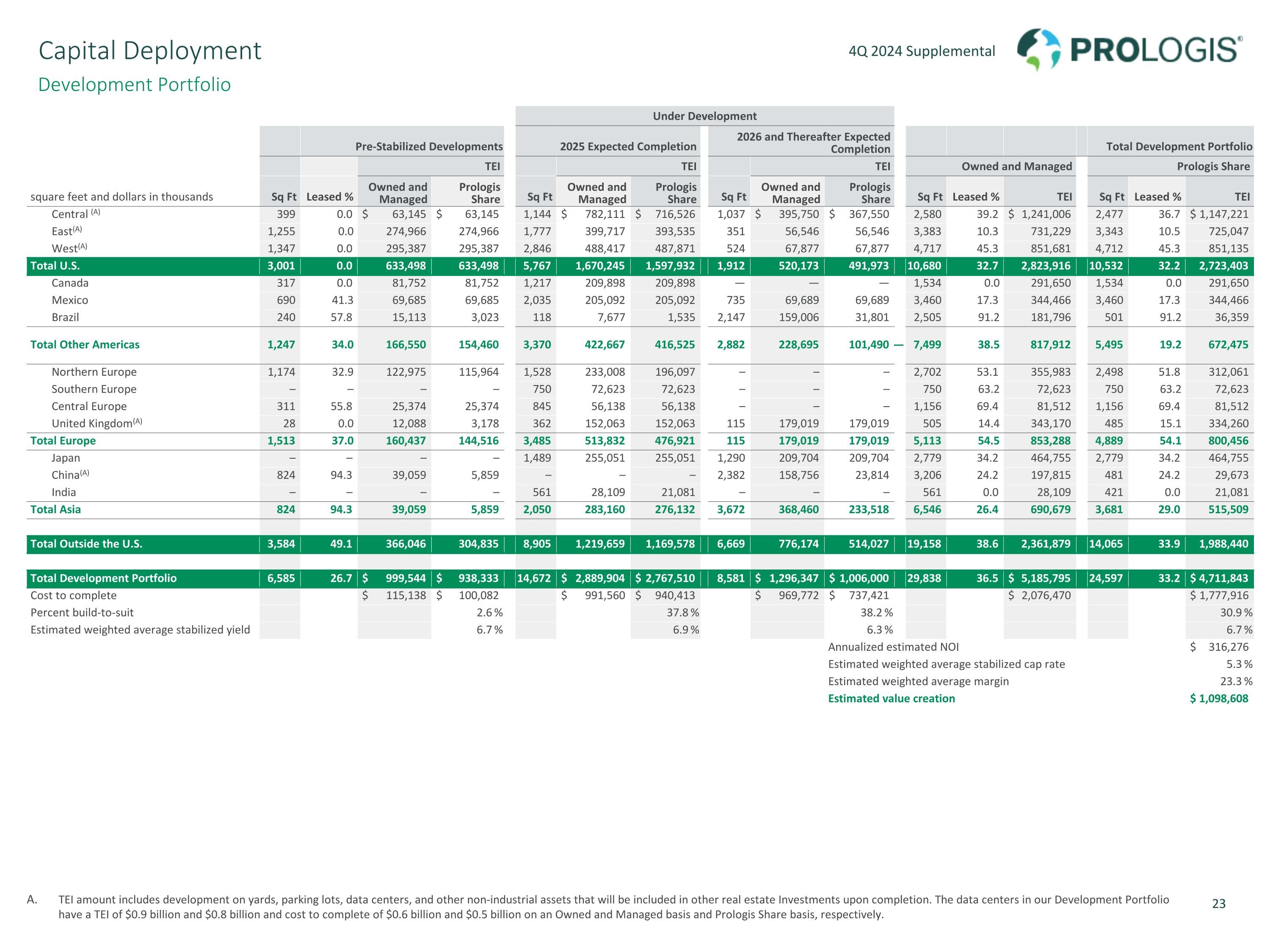
Task: Select the Under Development header cell
Action: click(704, 116)
